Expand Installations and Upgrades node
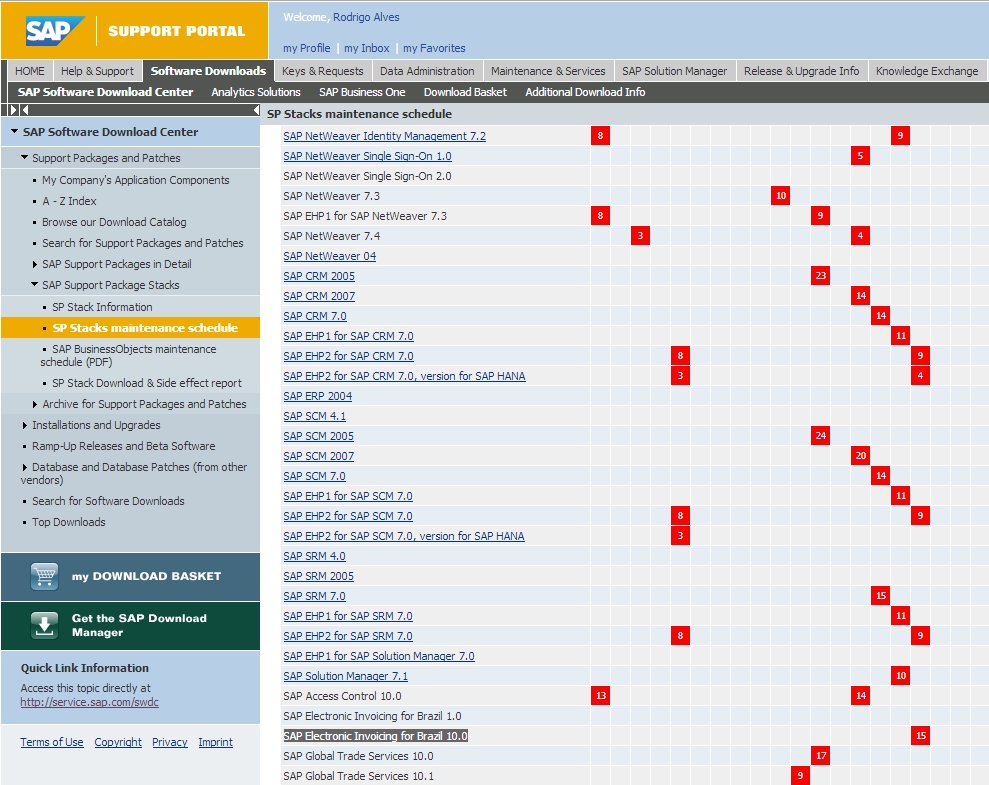This screenshot has height=785, width=989. tap(25, 425)
